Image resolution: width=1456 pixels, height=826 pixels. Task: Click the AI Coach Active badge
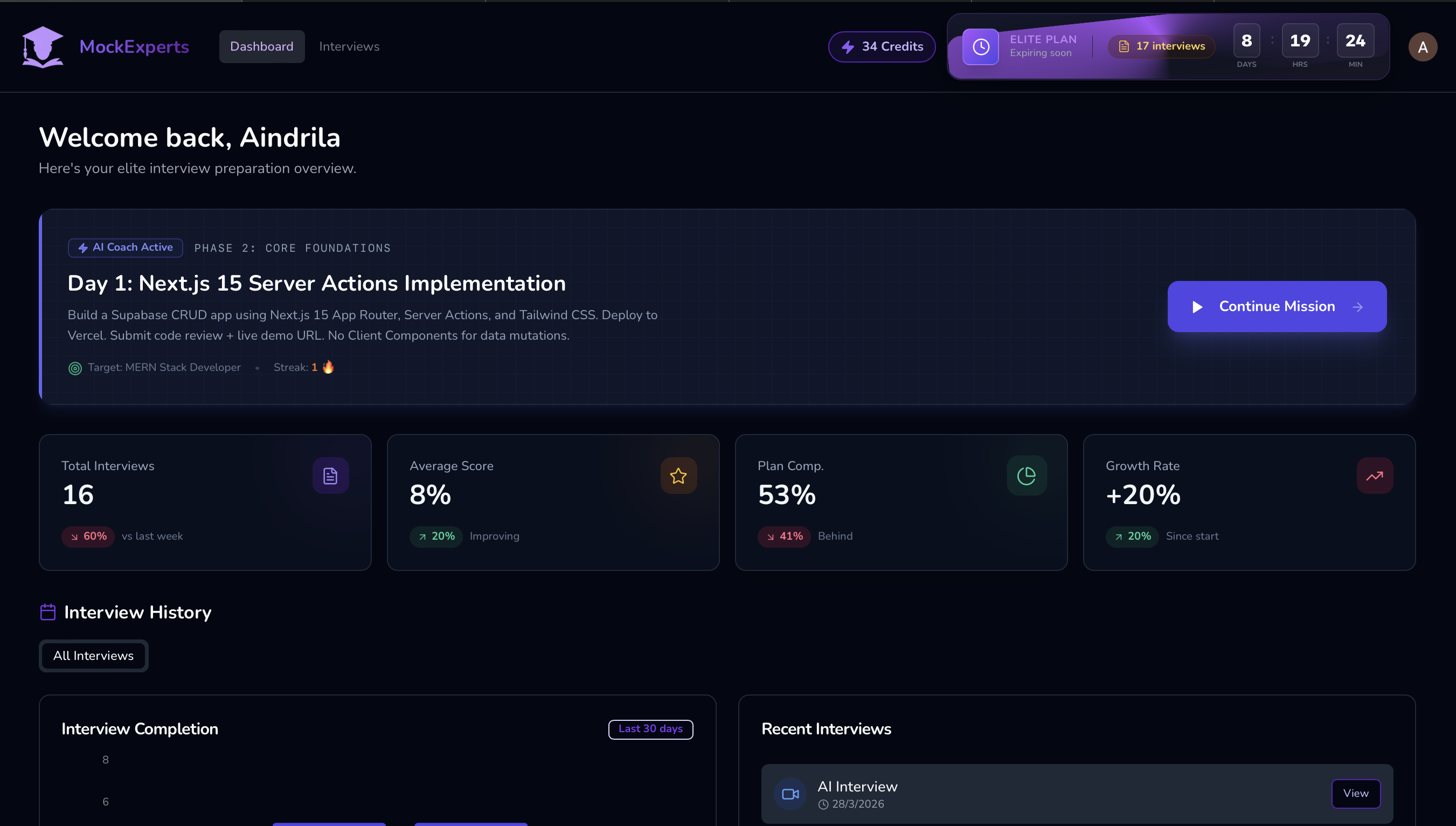124,247
